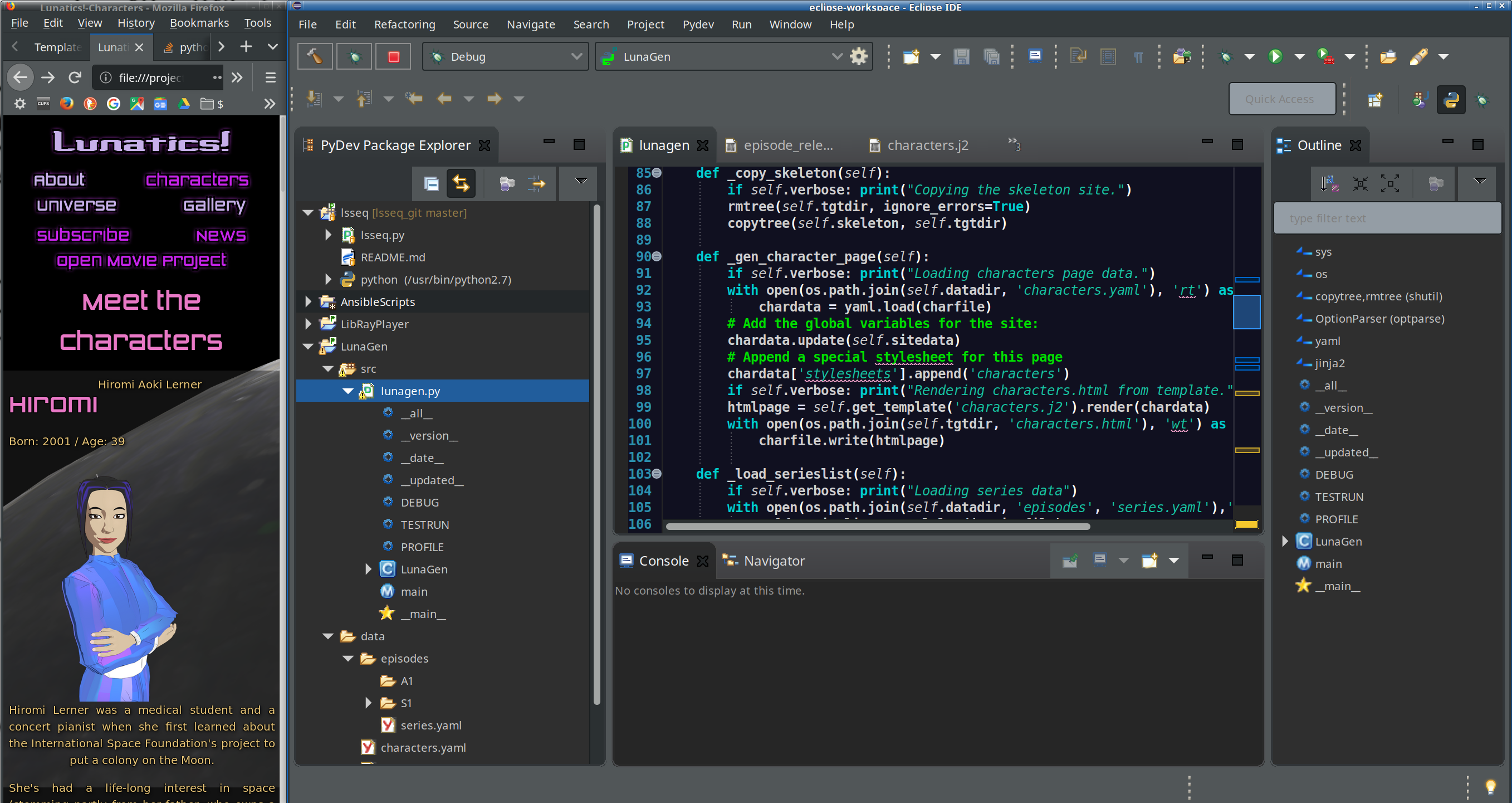
Task: Click Collapse All in Package Explorer
Action: click(432, 184)
